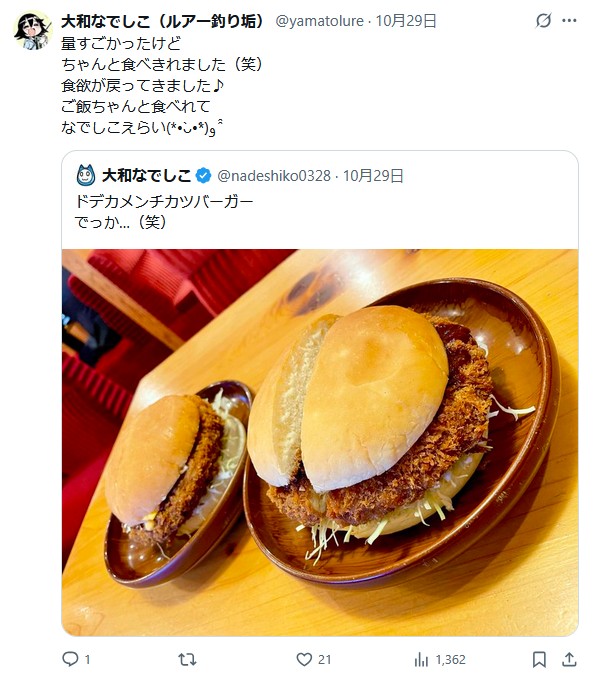
Task: Open the Grok circle-slash icon
Action: (x=543, y=20)
